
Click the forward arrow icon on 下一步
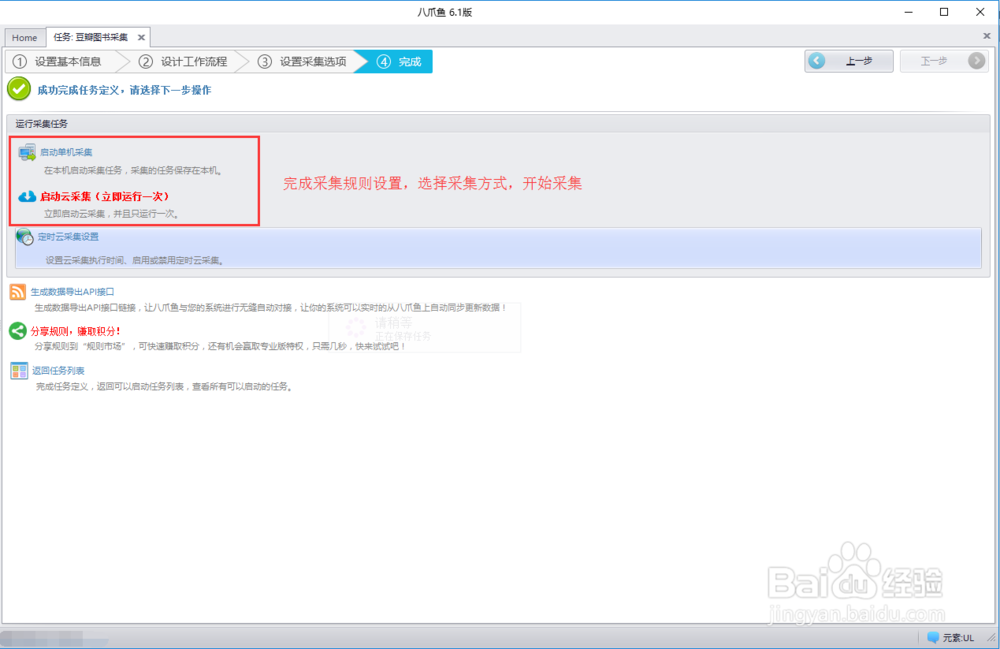tap(976, 61)
